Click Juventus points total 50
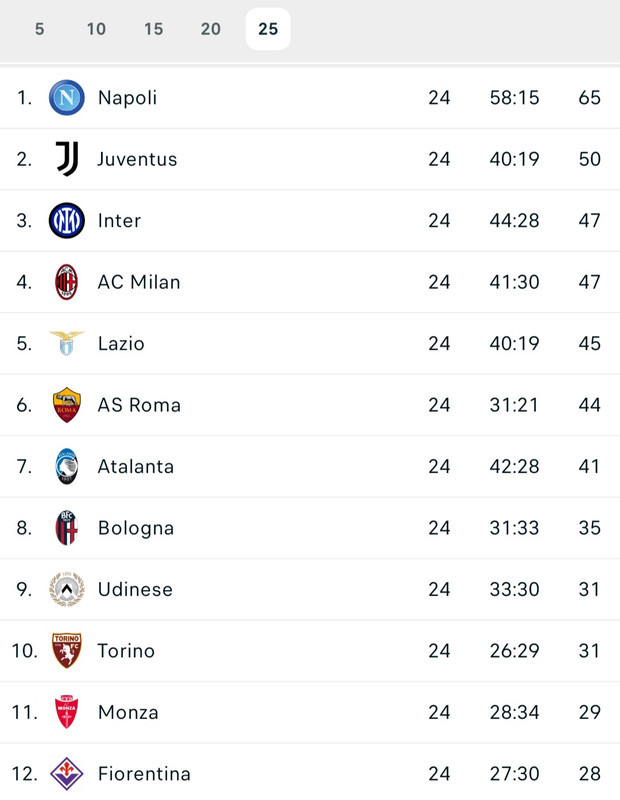Viewport: 620px width, 800px height. tap(589, 159)
